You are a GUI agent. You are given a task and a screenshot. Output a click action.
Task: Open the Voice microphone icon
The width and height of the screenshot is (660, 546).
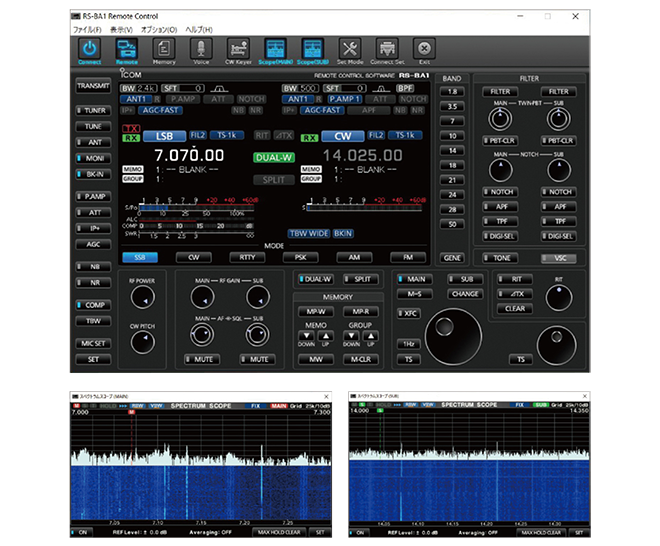tap(201, 50)
